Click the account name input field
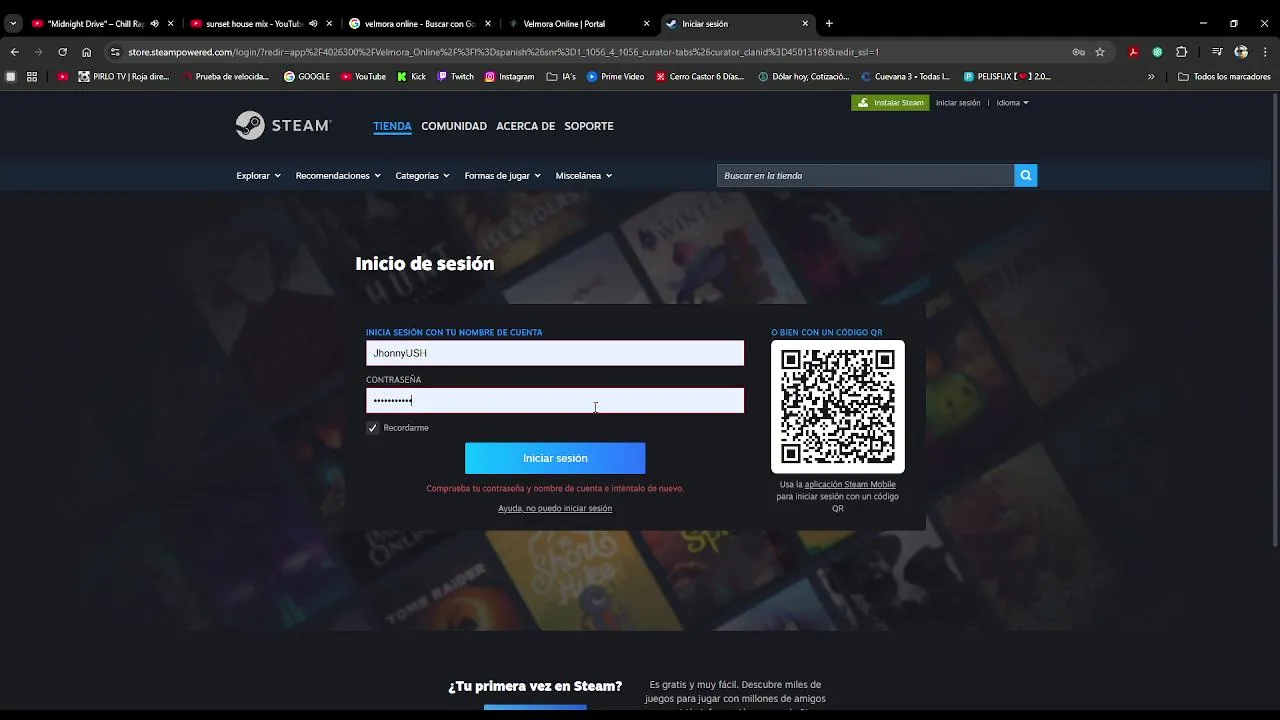 tap(555, 353)
